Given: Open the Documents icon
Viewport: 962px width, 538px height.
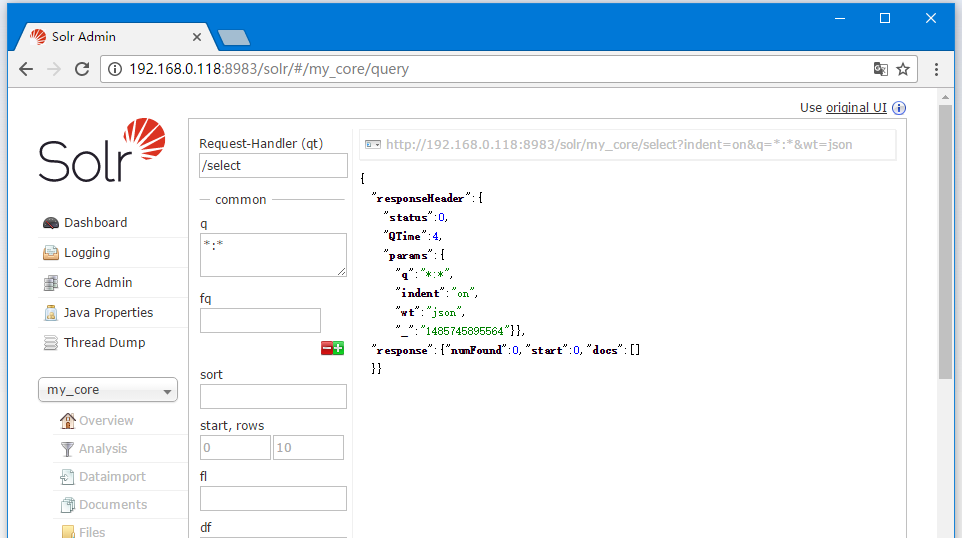Looking at the screenshot, I should click(x=67, y=505).
